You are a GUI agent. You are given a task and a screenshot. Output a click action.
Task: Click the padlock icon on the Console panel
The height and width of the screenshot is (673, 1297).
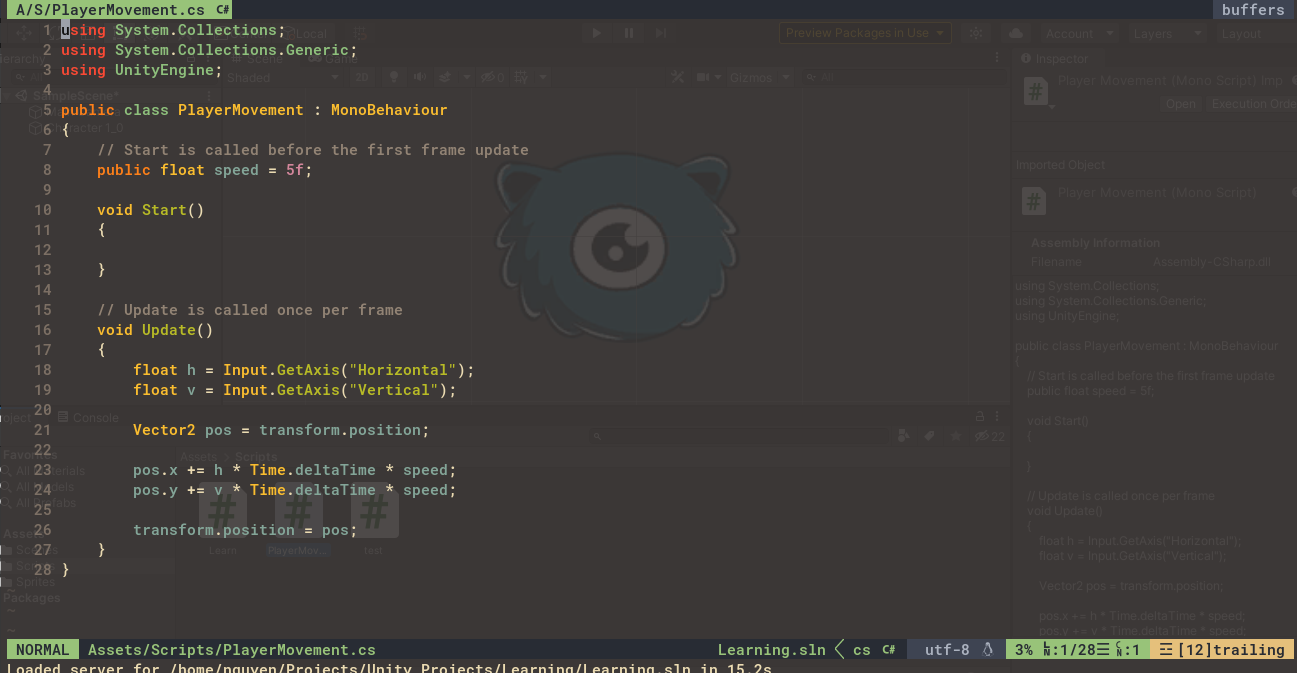pos(978,416)
